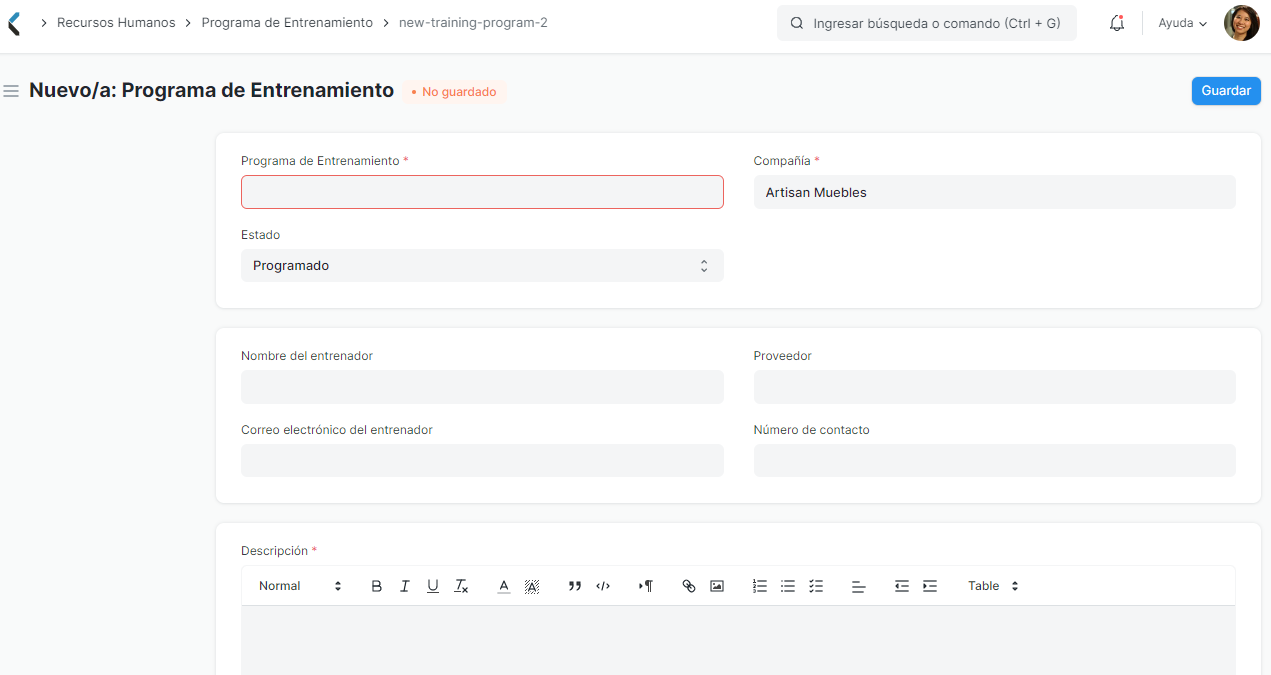Click the No guardado status indicator

click(454, 92)
